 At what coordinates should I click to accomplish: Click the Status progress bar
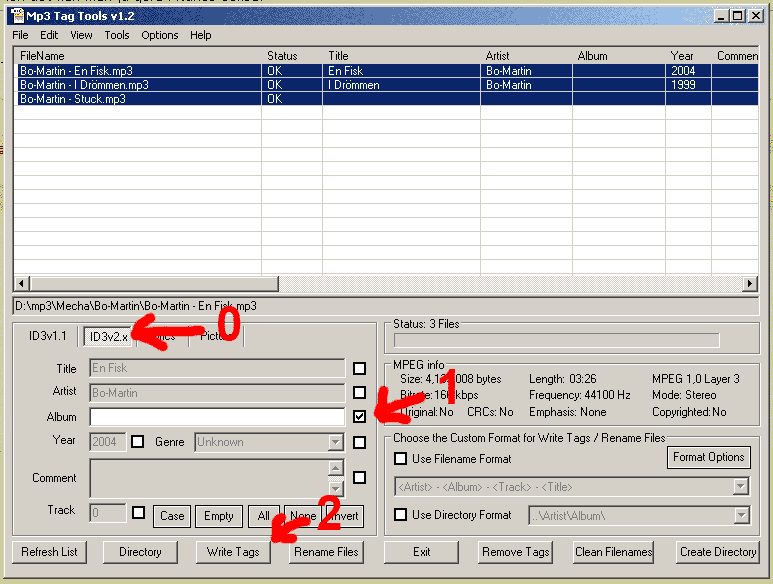point(557,340)
